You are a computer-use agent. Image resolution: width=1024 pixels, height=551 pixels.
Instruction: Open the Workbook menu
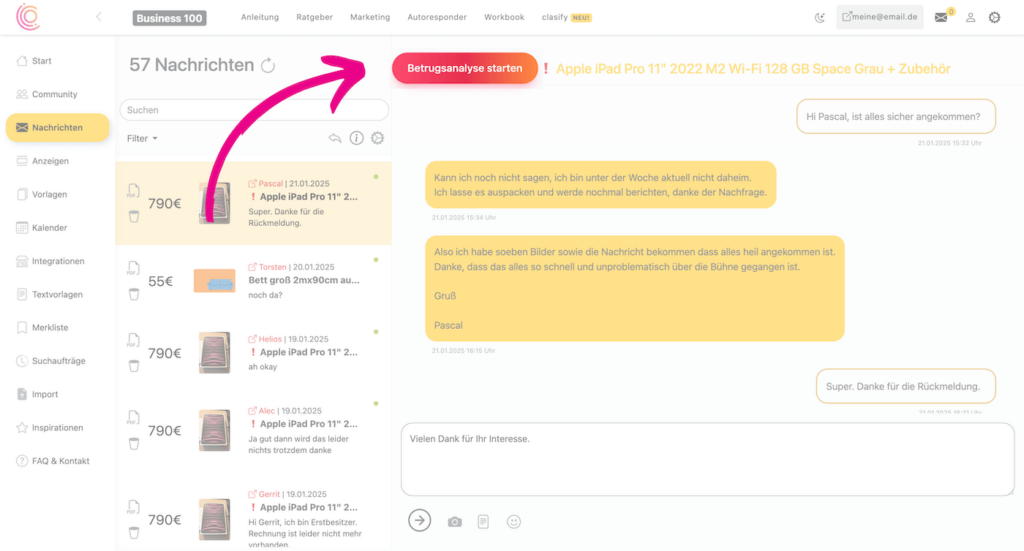click(504, 18)
